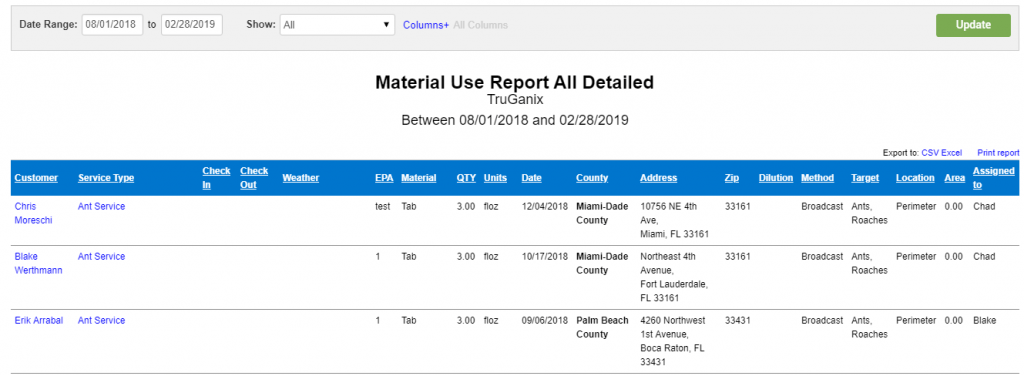Sort by the Dilution column header
Image resolution: width=1024 pixels, height=376 pixels.
point(776,178)
